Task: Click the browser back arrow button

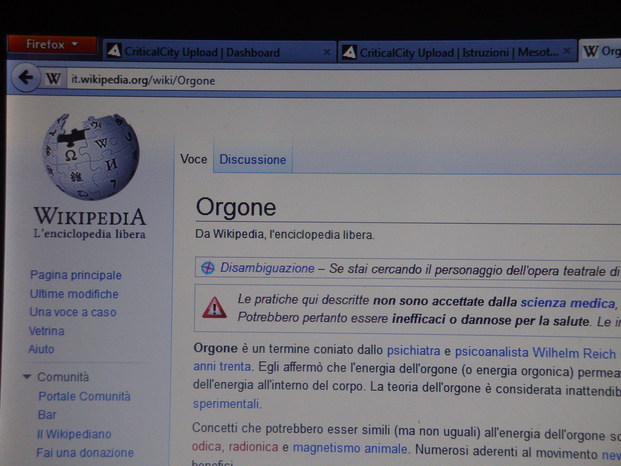Action: click(x=26, y=78)
